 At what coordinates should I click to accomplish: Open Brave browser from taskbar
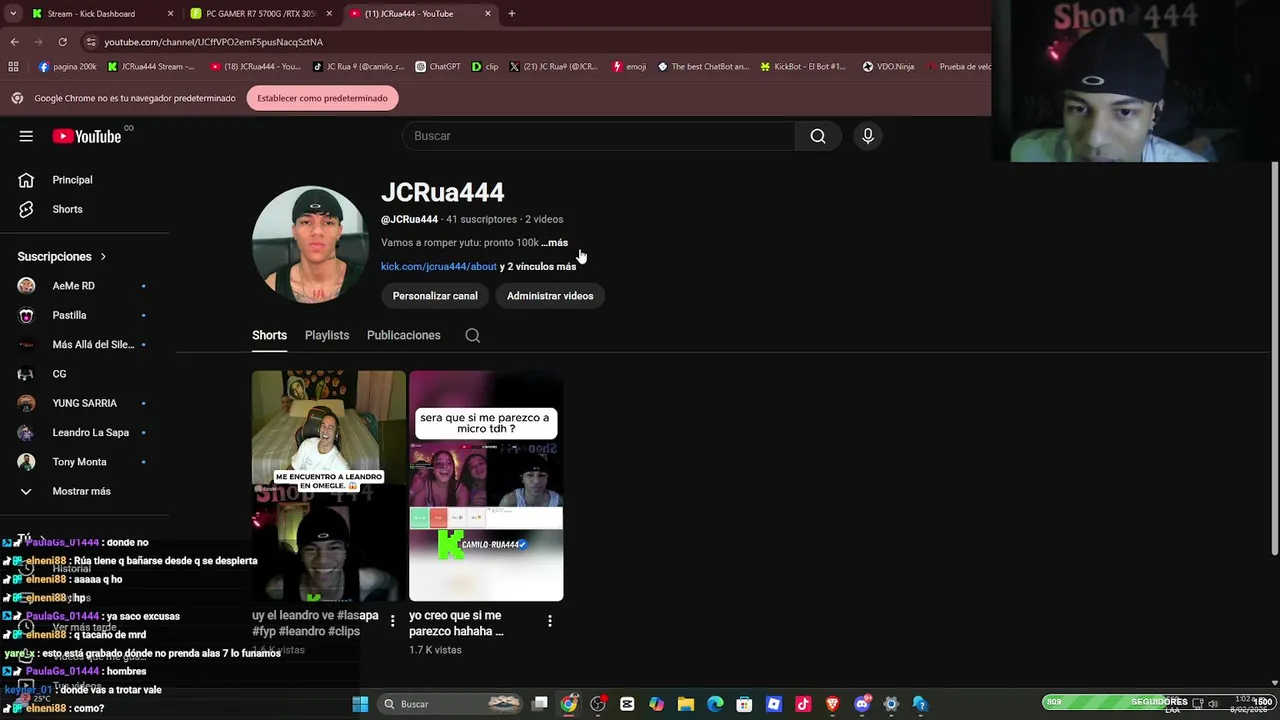(x=832, y=704)
